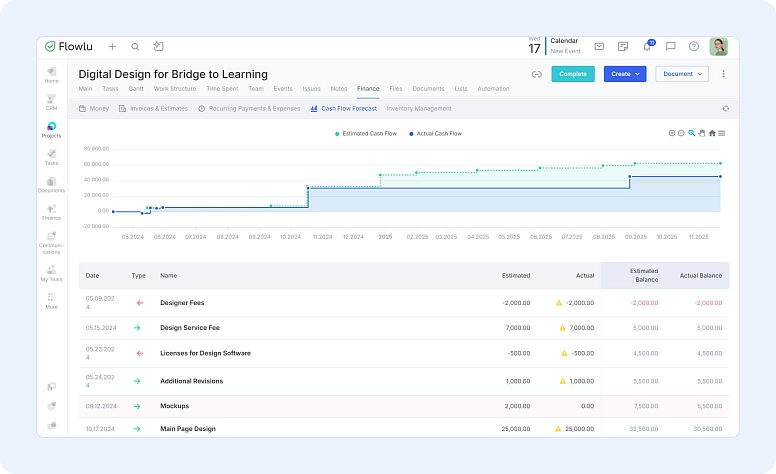
Task: Switch to the Gantt tab
Action: [136, 89]
